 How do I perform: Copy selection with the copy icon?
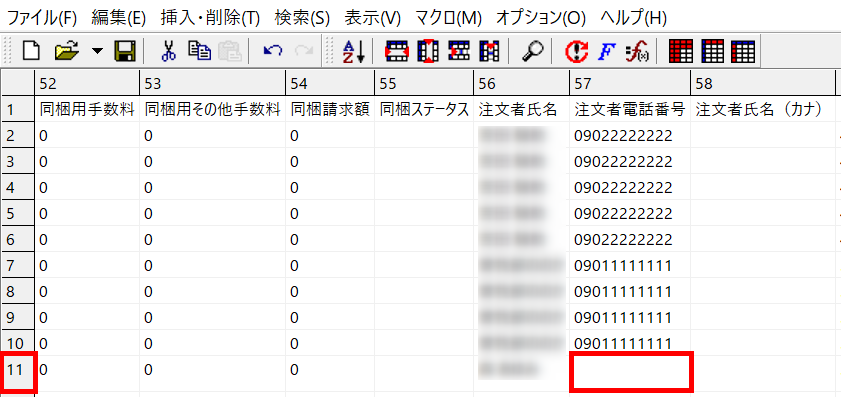point(200,51)
